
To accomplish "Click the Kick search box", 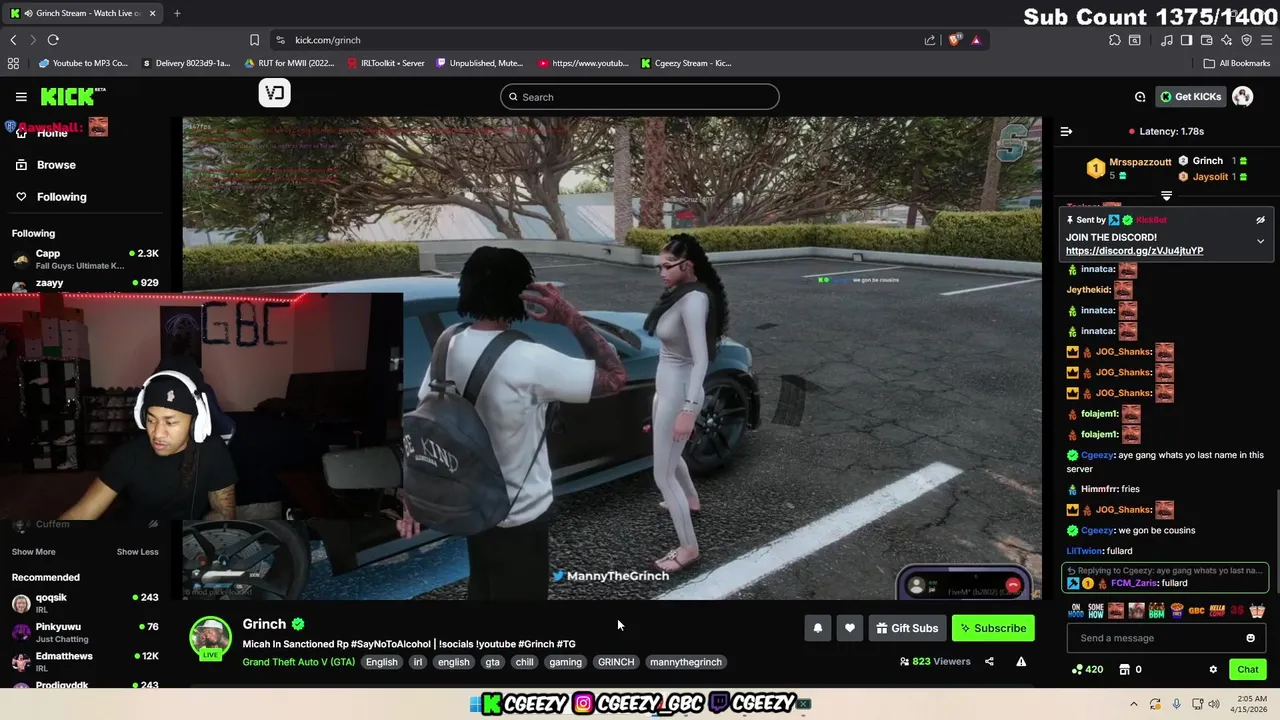I will [x=640, y=97].
